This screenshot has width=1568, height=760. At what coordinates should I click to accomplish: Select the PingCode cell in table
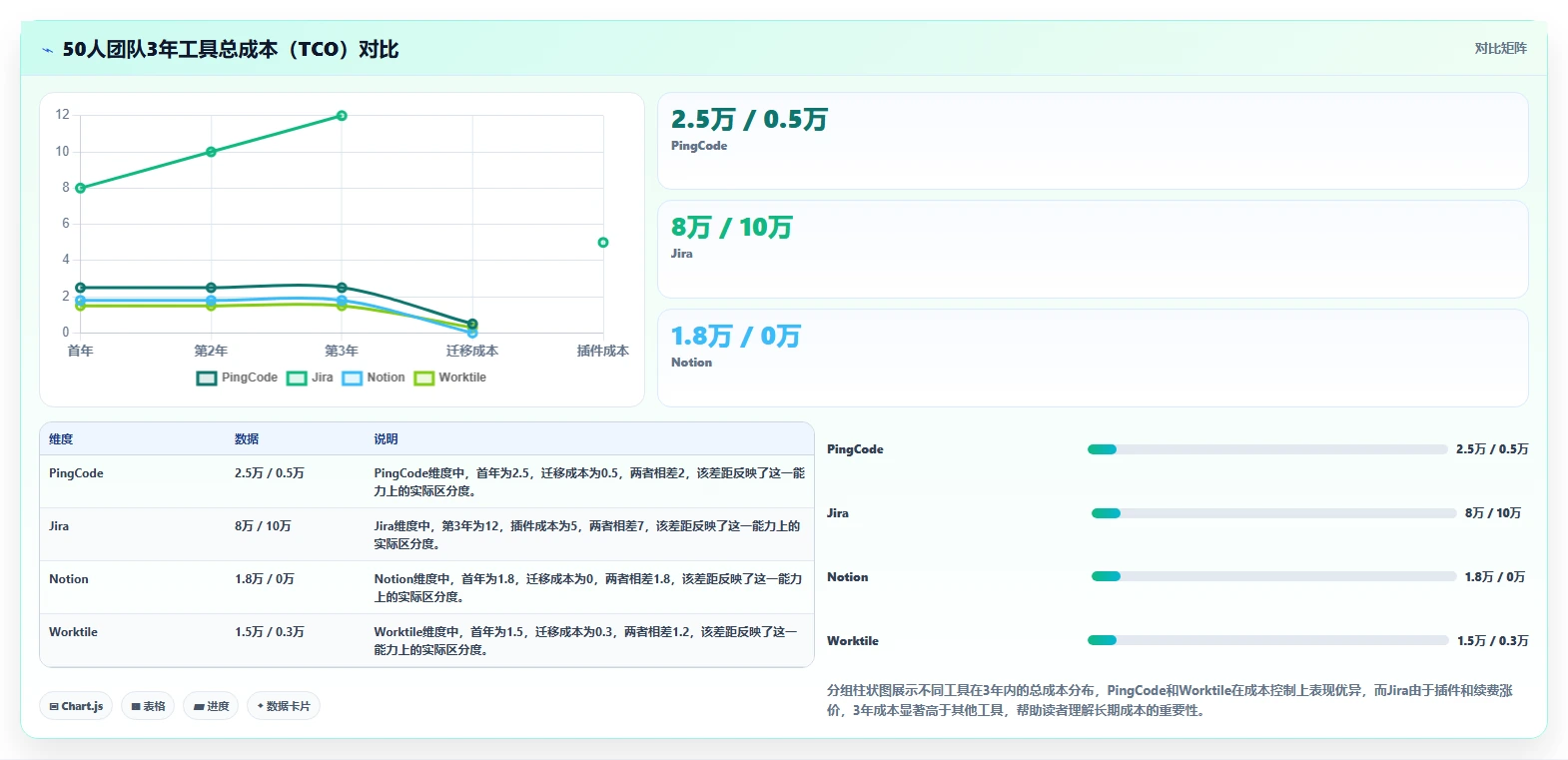[76, 473]
